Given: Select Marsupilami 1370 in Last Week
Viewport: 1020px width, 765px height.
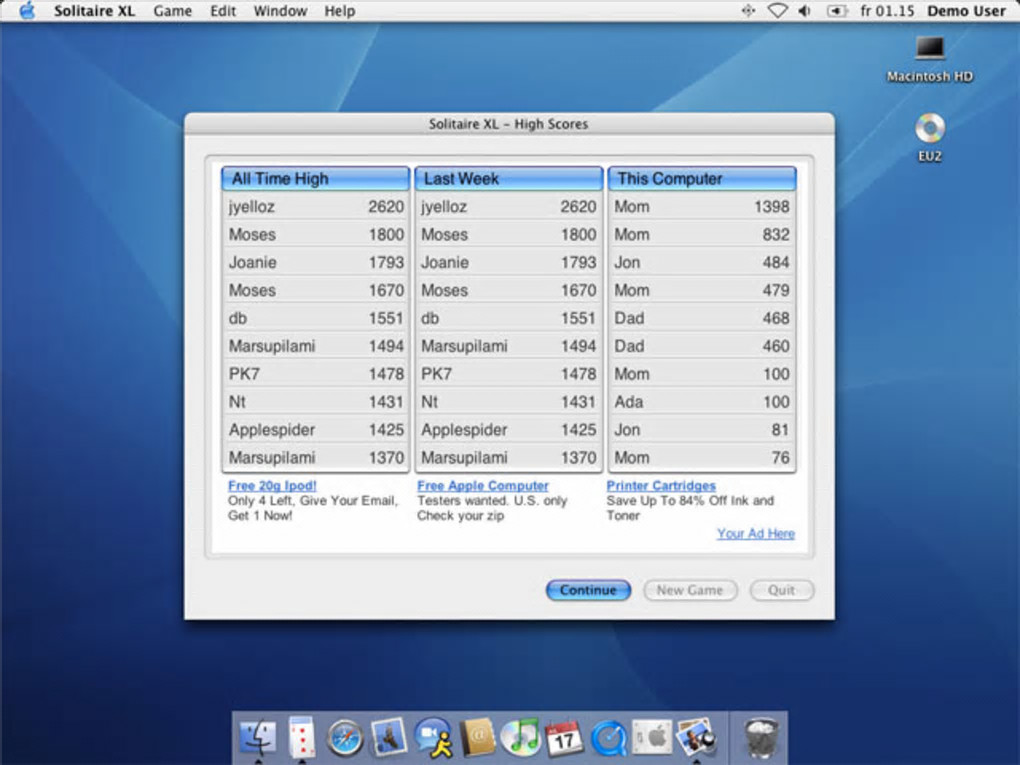Looking at the screenshot, I should (x=509, y=457).
